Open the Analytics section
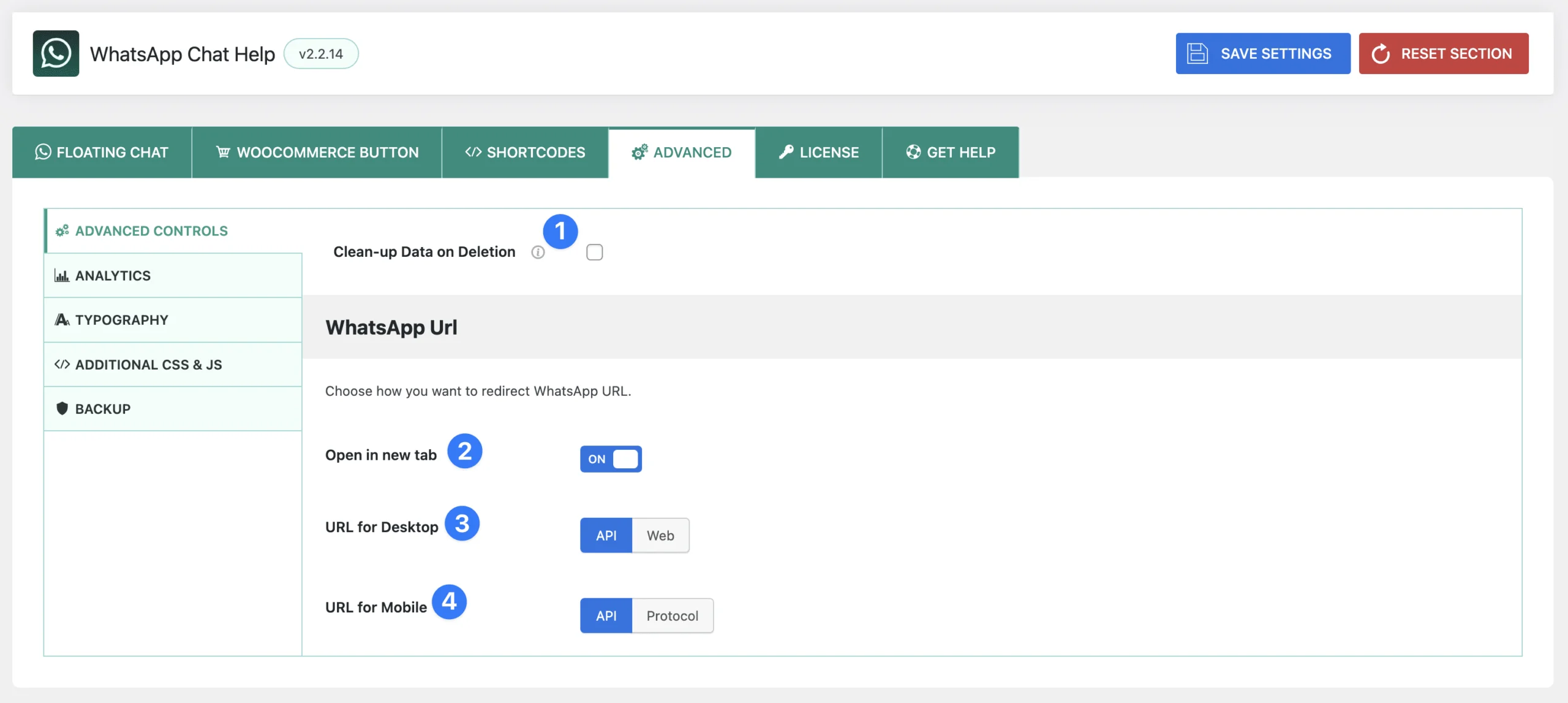Image resolution: width=1568 pixels, height=703 pixels. tap(173, 276)
